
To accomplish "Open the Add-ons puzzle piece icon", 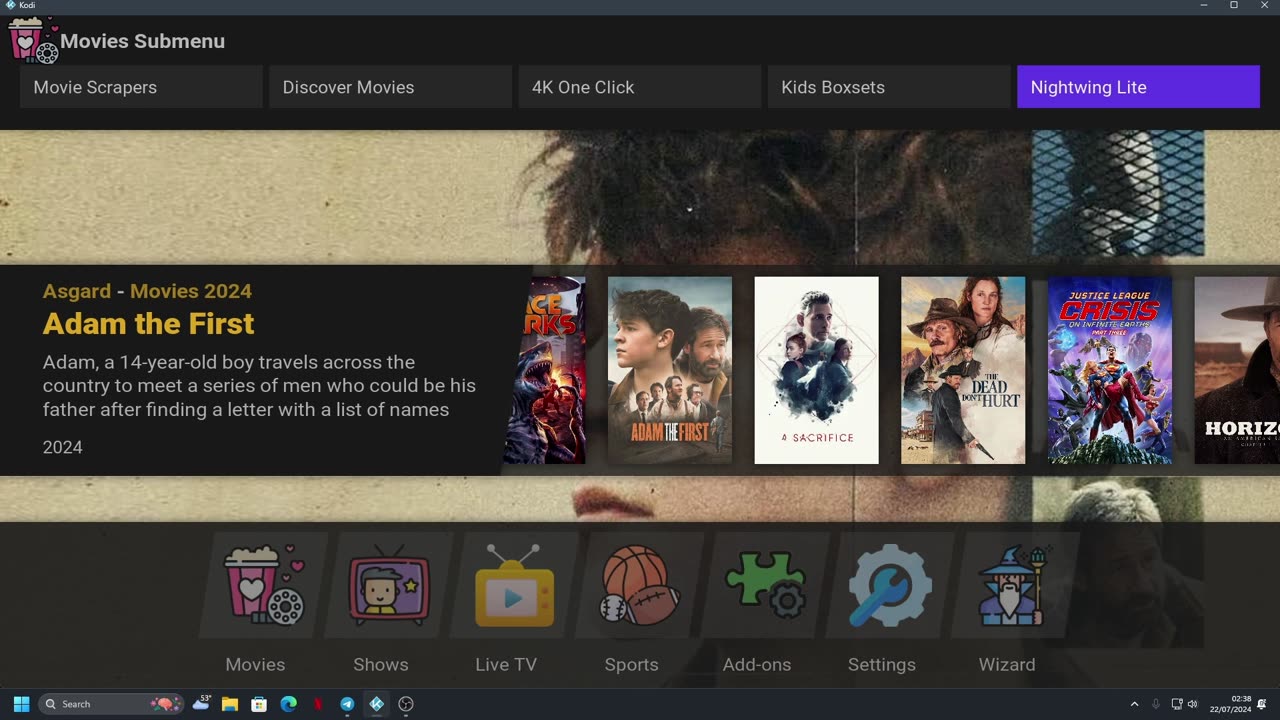I will click(x=765, y=584).
